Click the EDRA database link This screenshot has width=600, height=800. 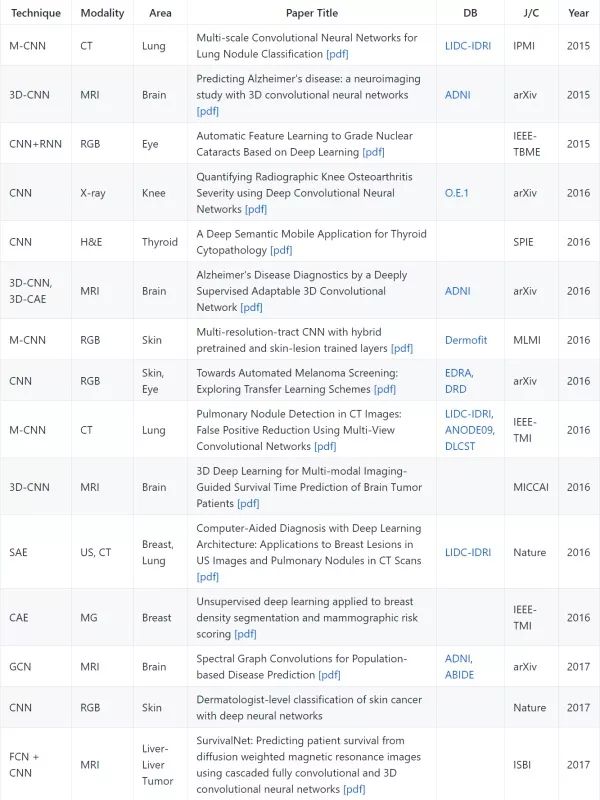pos(458,373)
